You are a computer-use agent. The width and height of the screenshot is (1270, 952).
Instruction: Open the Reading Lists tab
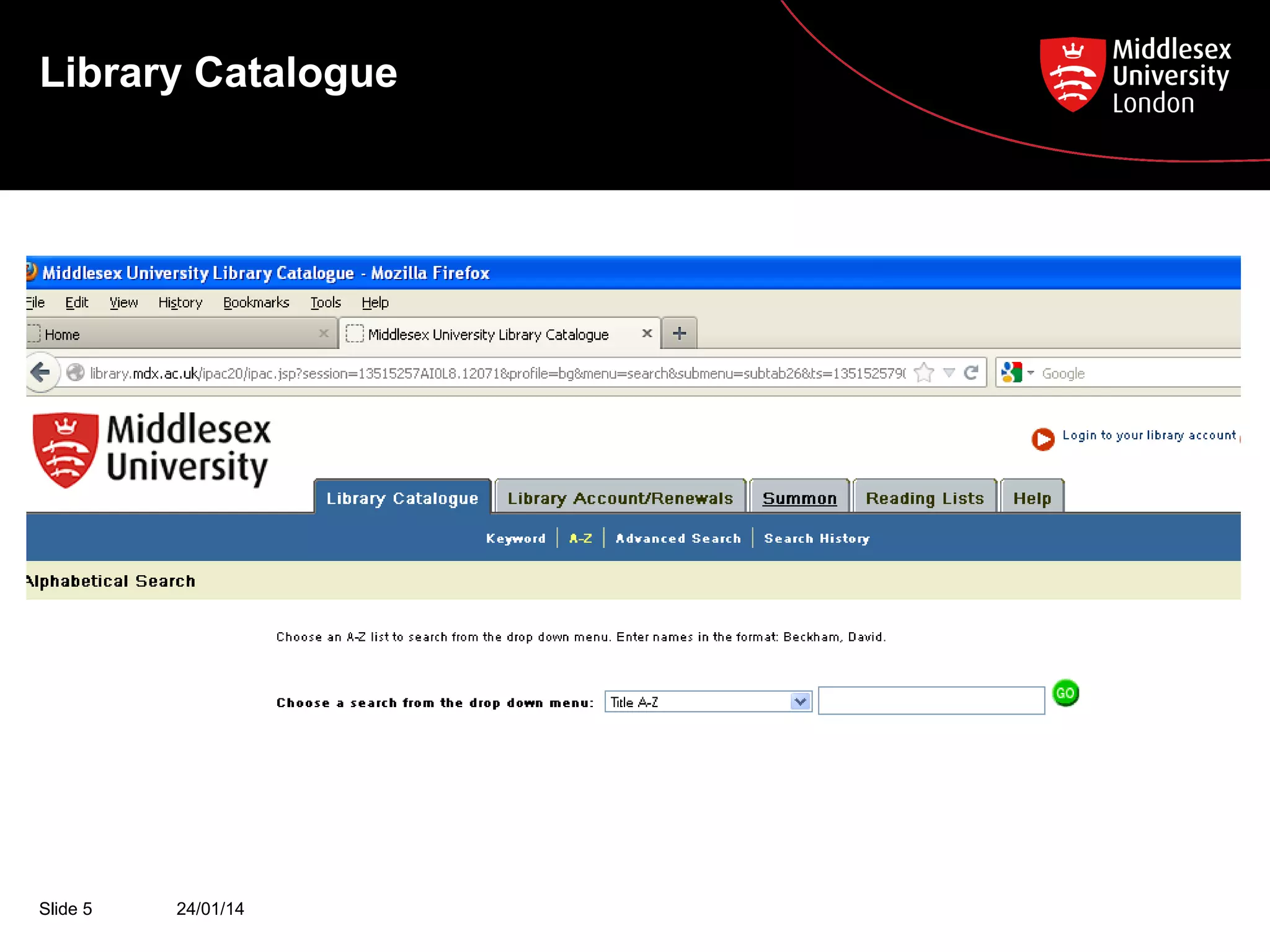(925, 497)
